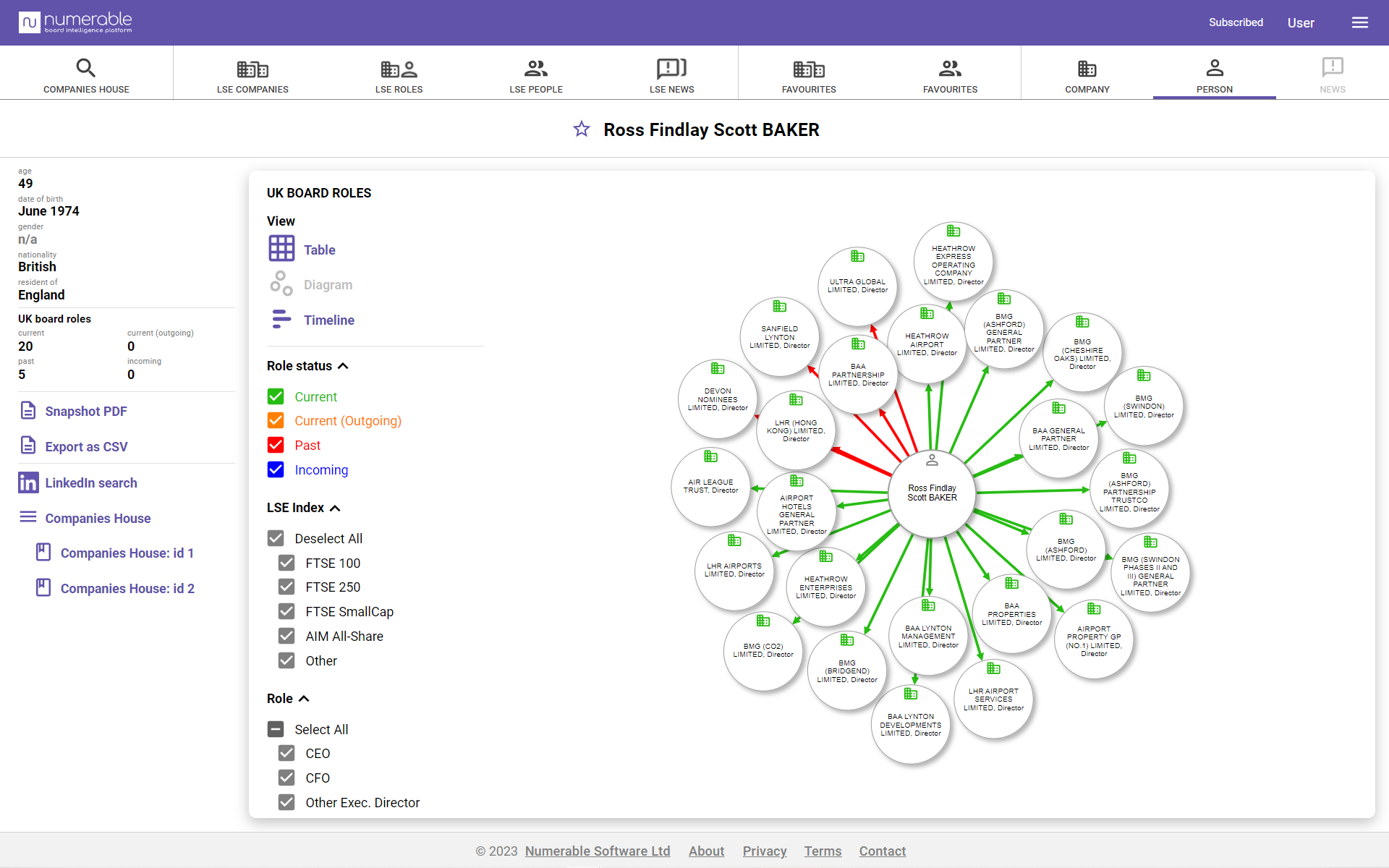Switch to the Company tab

point(1087,75)
